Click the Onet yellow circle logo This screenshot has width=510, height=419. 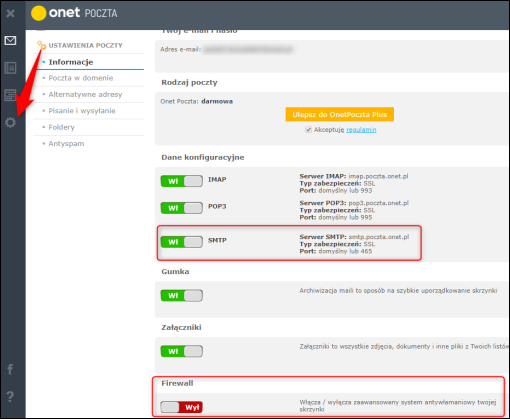click(x=38, y=13)
